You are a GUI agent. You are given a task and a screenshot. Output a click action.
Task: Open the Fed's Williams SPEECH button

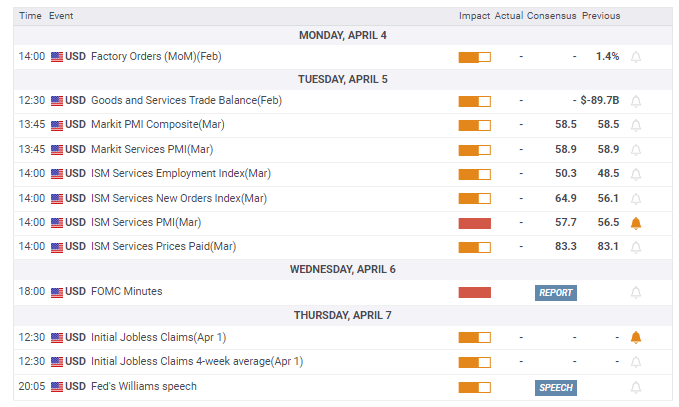pyautogui.click(x=555, y=387)
